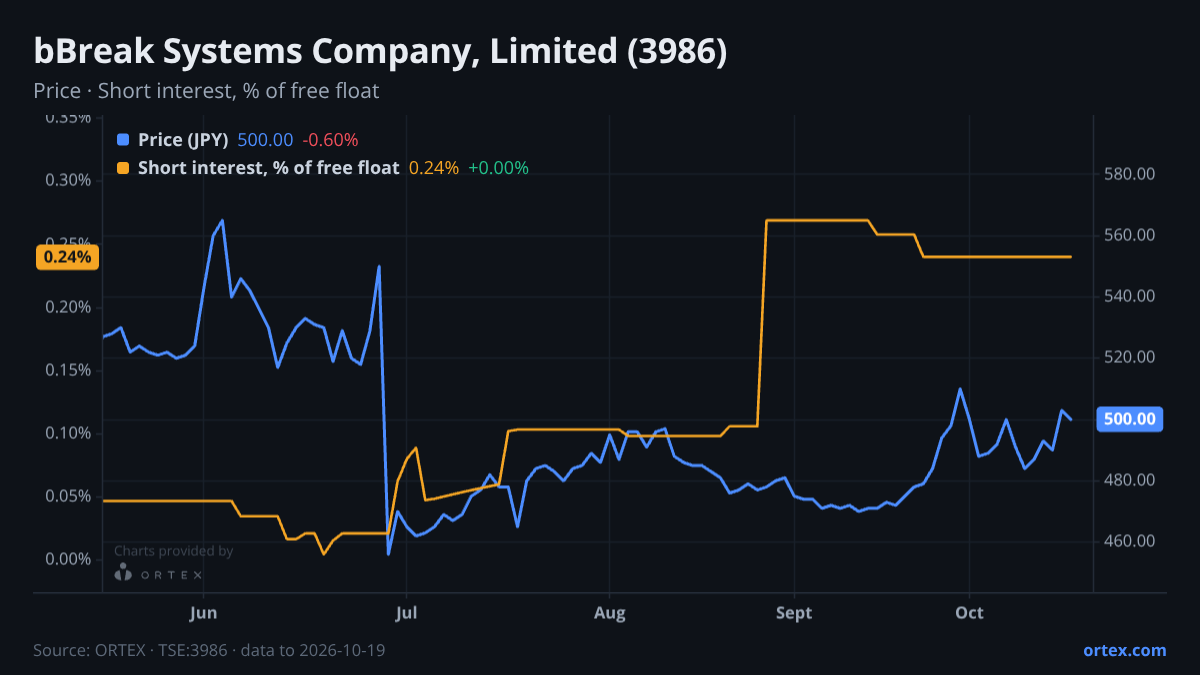Click the source line 'Source: ORTEX · TSE:3986 · data to 2026-10-19'
The width and height of the screenshot is (1200, 675).
coord(209,650)
